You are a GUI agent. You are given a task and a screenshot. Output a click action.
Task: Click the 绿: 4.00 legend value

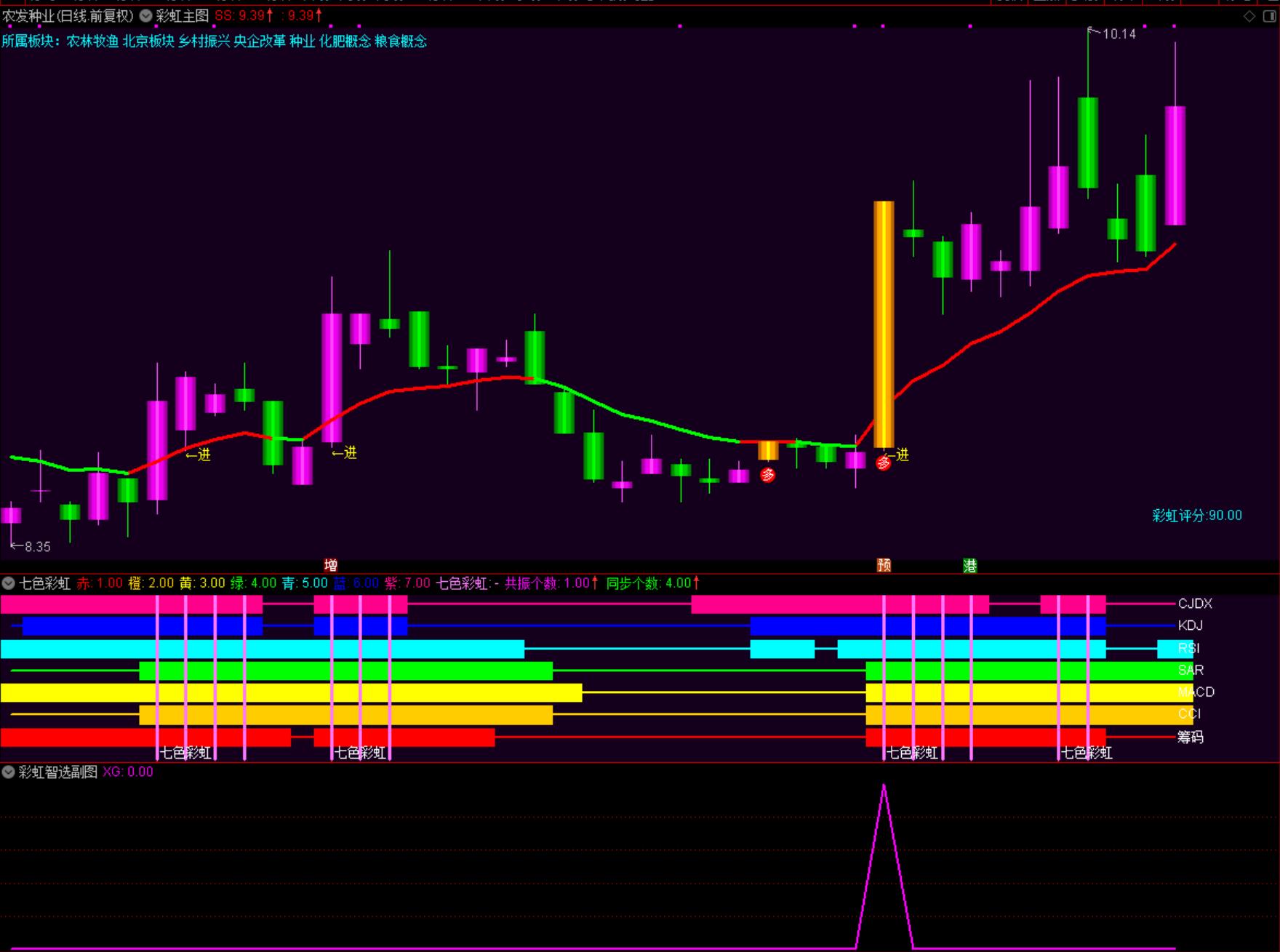[x=254, y=583]
